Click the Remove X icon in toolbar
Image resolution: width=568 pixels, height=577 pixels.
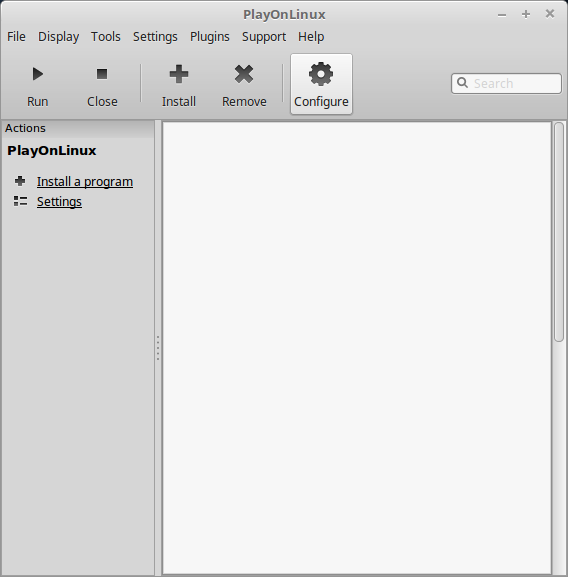point(244,74)
